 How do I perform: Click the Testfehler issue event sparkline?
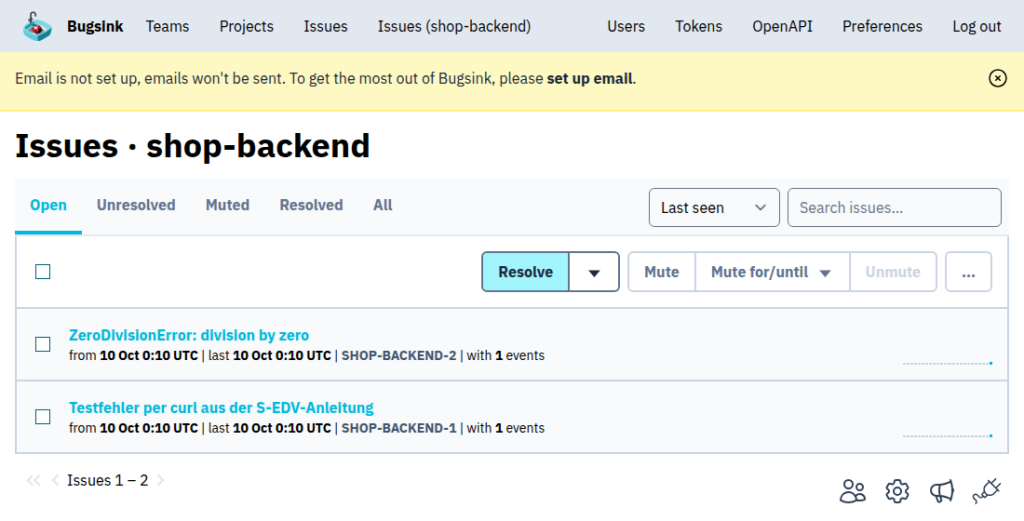[948, 435]
